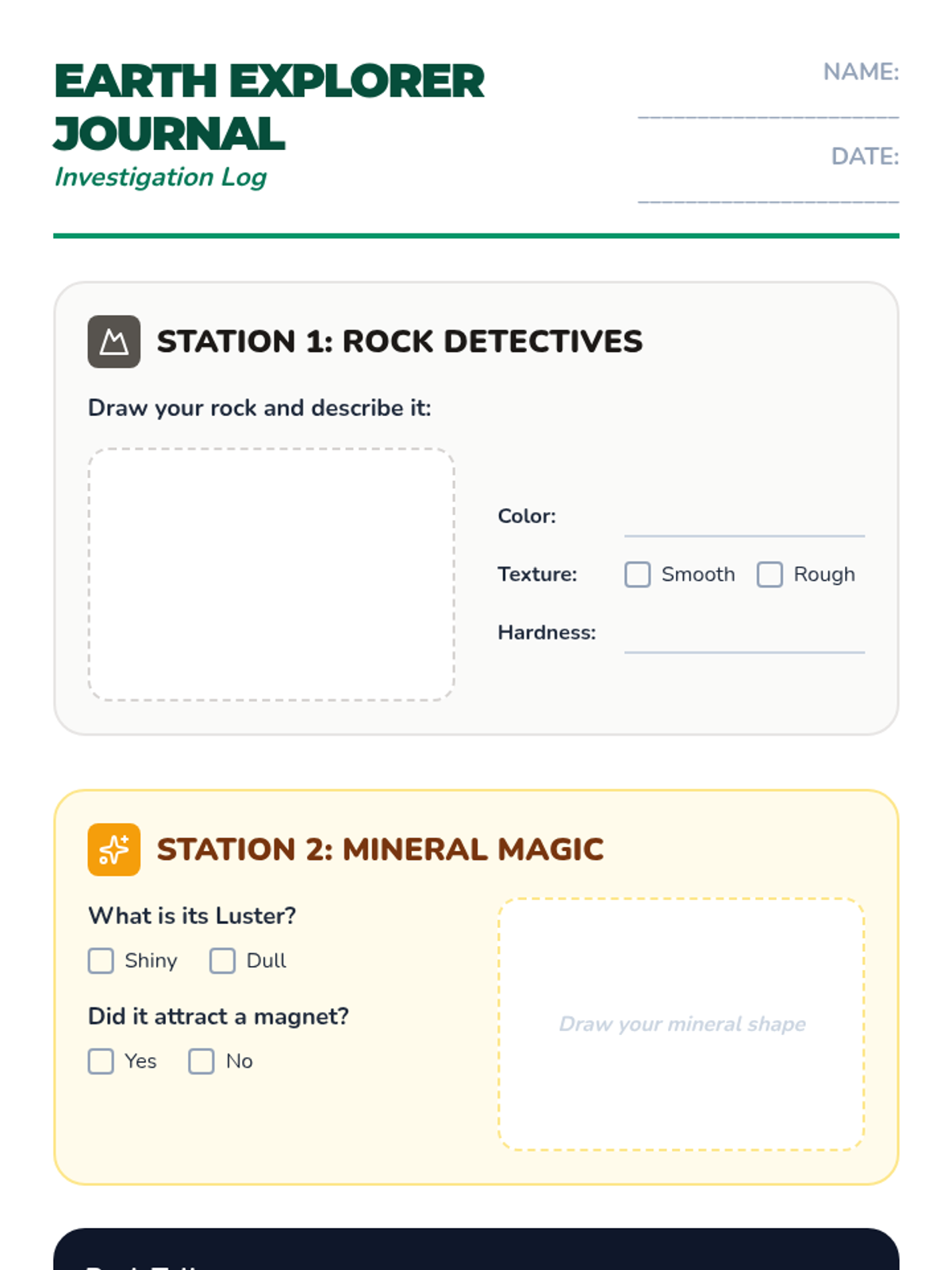Screen dimensions: 952x1270
Task: Check No for magnet attraction
Action: click(202, 1061)
